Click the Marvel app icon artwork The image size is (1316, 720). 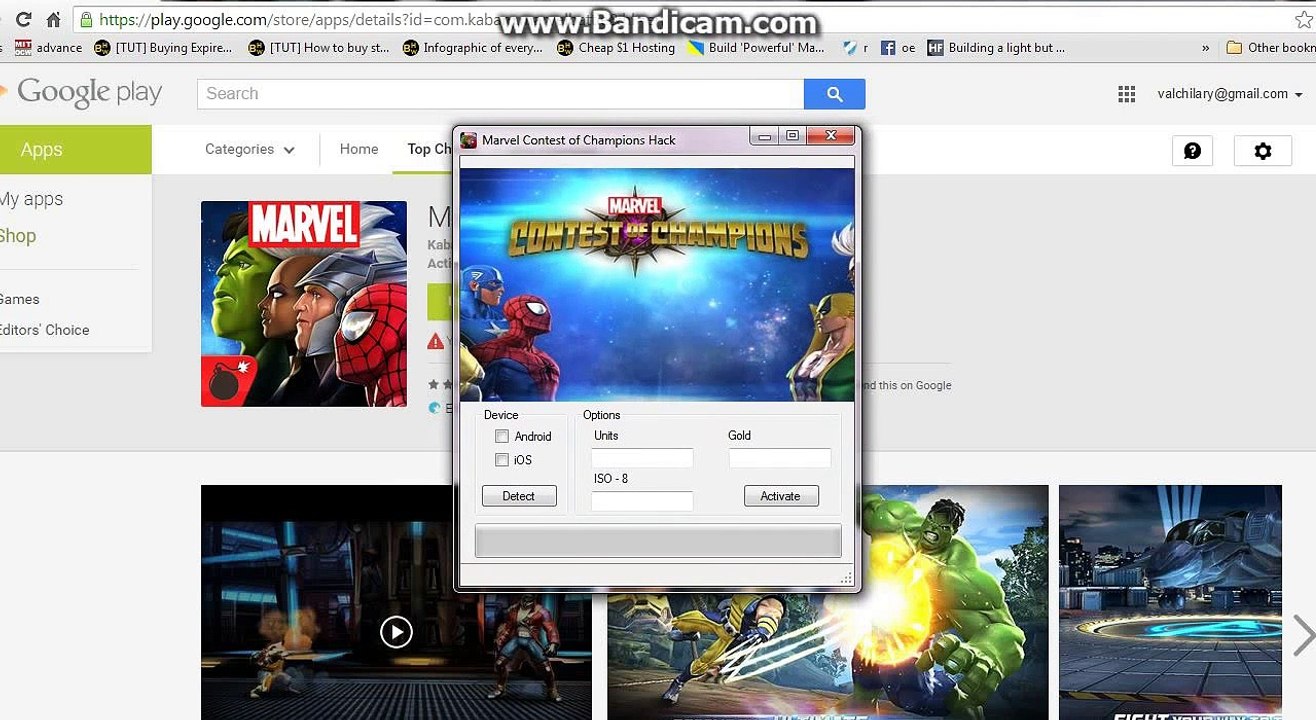tap(304, 304)
